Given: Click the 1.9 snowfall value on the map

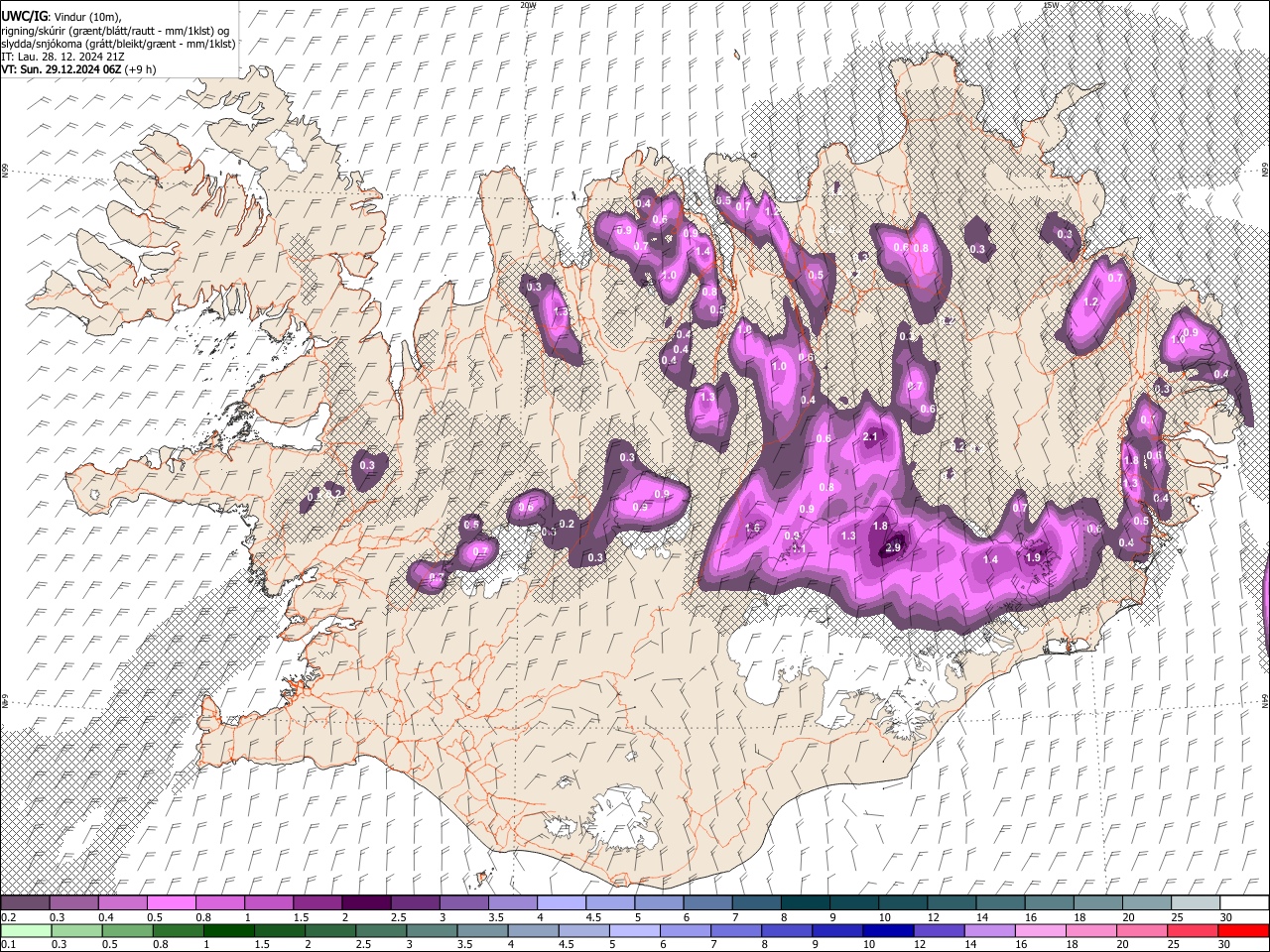Looking at the screenshot, I should click(x=1033, y=557).
